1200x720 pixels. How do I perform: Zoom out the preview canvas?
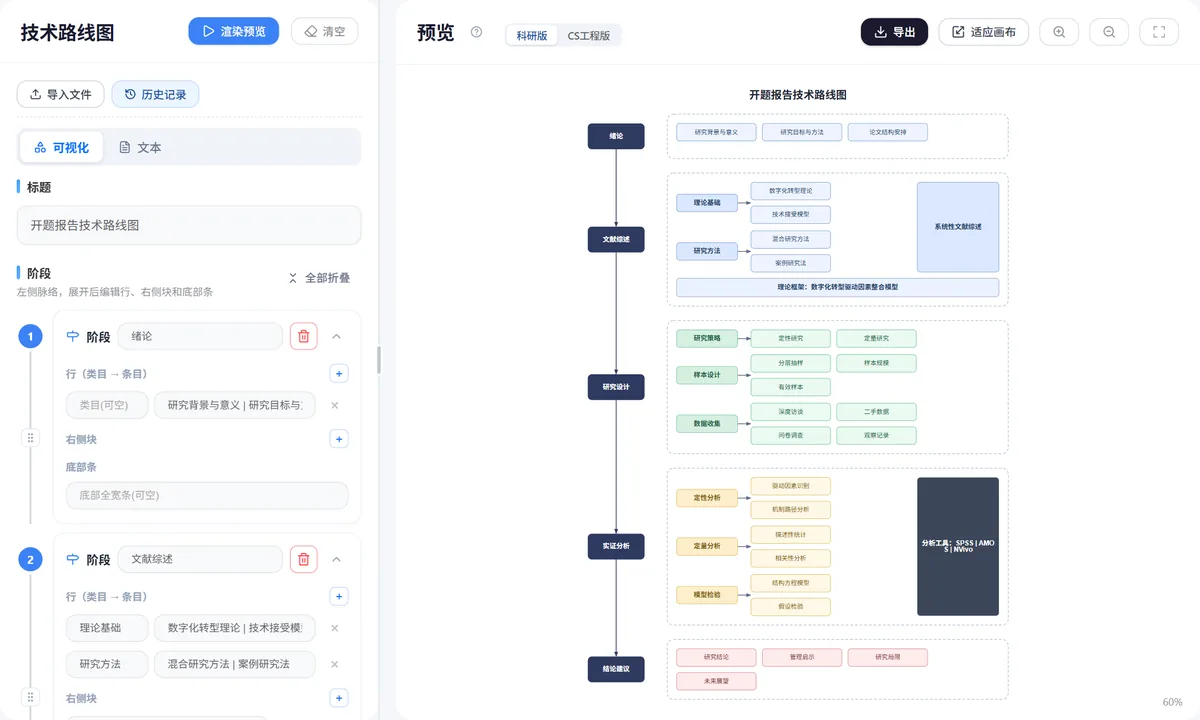click(1109, 32)
